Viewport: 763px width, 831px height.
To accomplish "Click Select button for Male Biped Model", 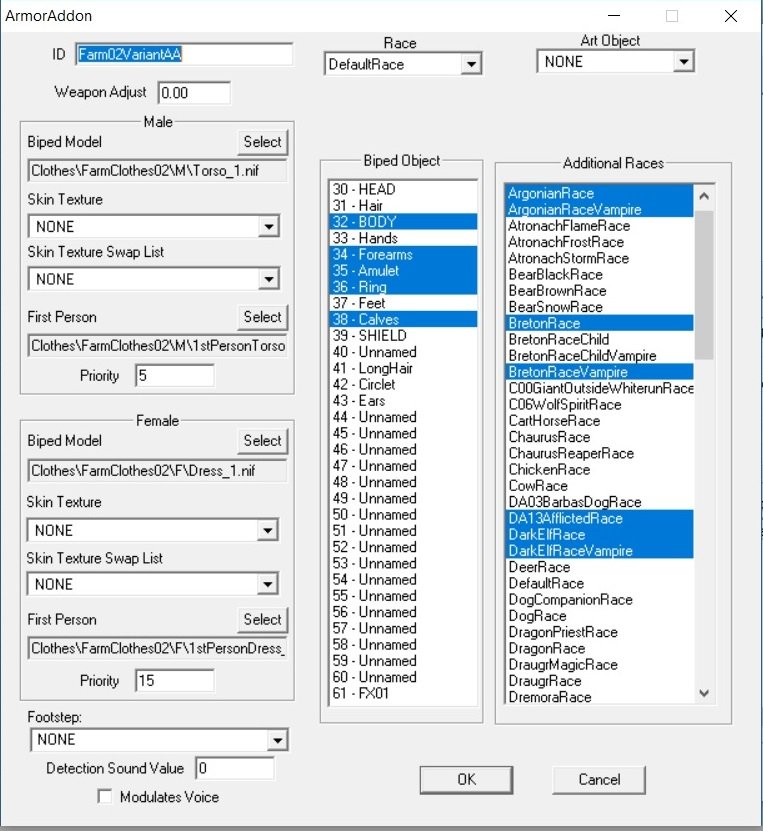I will pyautogui.click(x=262, y=142).
